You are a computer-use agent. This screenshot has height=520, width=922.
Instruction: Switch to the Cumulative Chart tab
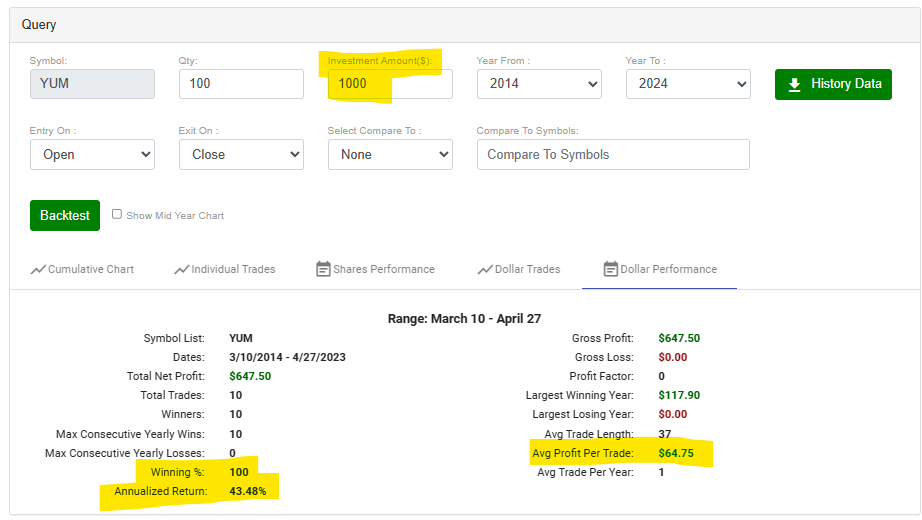[82, 269]
